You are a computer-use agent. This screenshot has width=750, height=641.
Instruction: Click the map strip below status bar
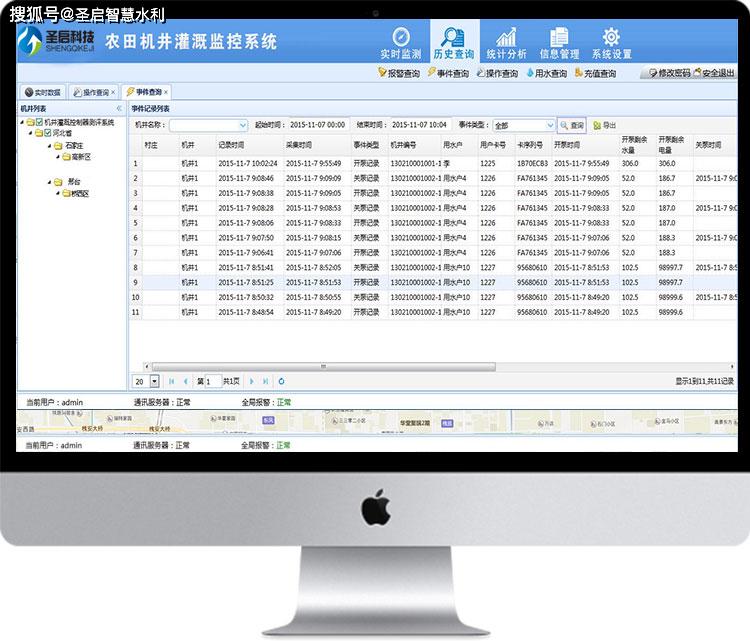[377, 422]
